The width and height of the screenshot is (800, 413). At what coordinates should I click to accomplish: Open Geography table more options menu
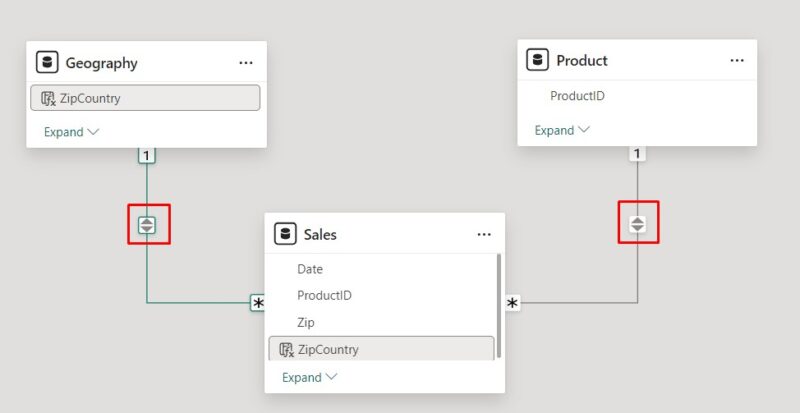click(x=246, y=62)
